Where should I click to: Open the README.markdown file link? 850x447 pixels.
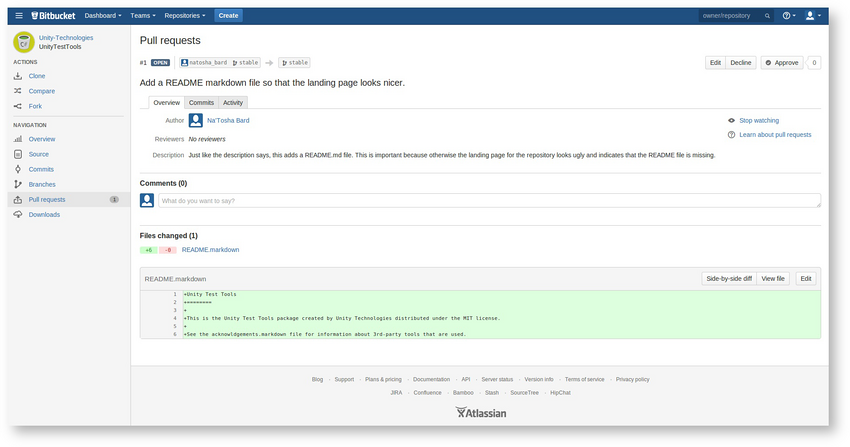click(210, 250)
